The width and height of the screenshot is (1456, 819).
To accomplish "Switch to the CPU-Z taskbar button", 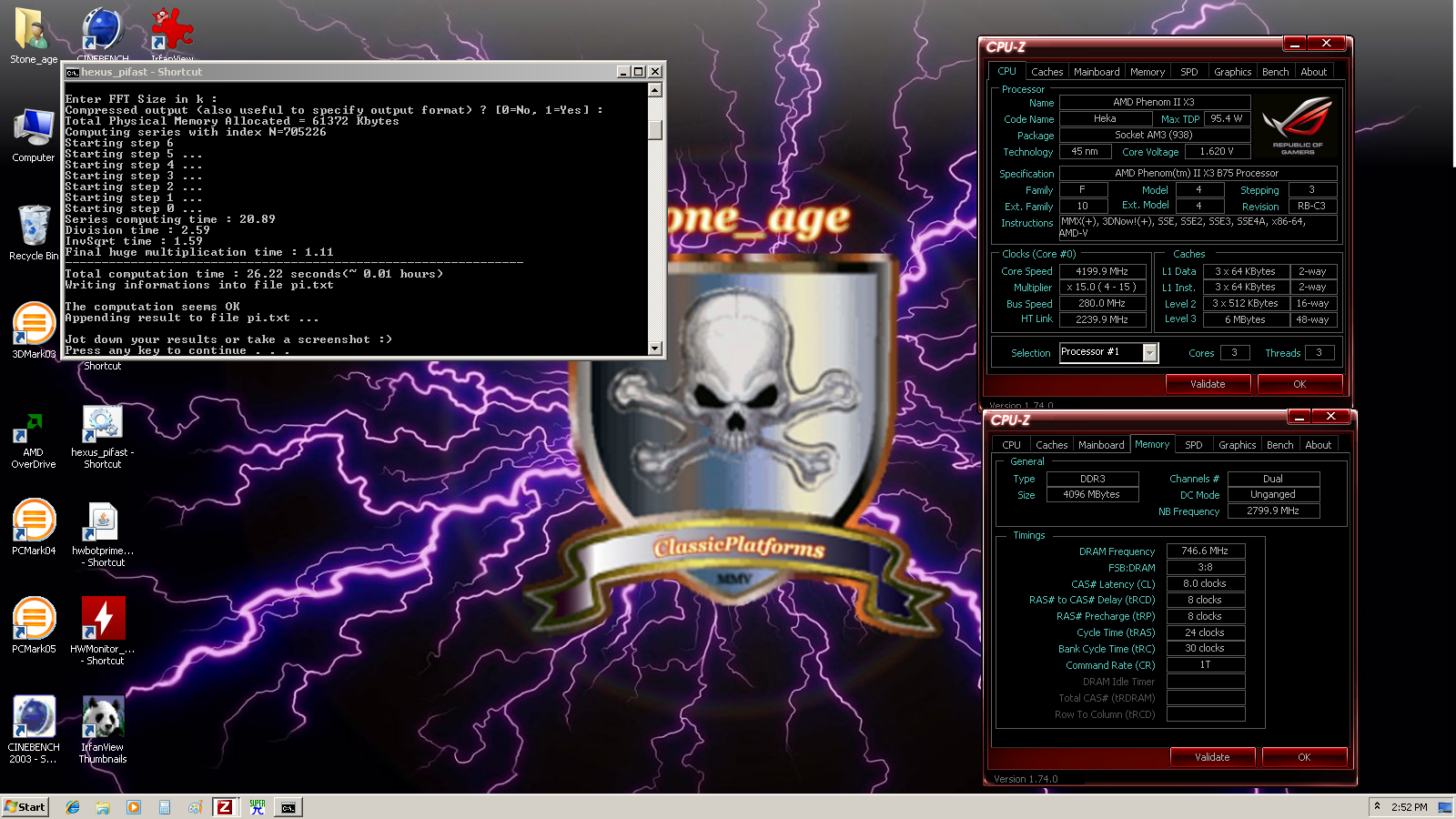I will coord(225,807).
